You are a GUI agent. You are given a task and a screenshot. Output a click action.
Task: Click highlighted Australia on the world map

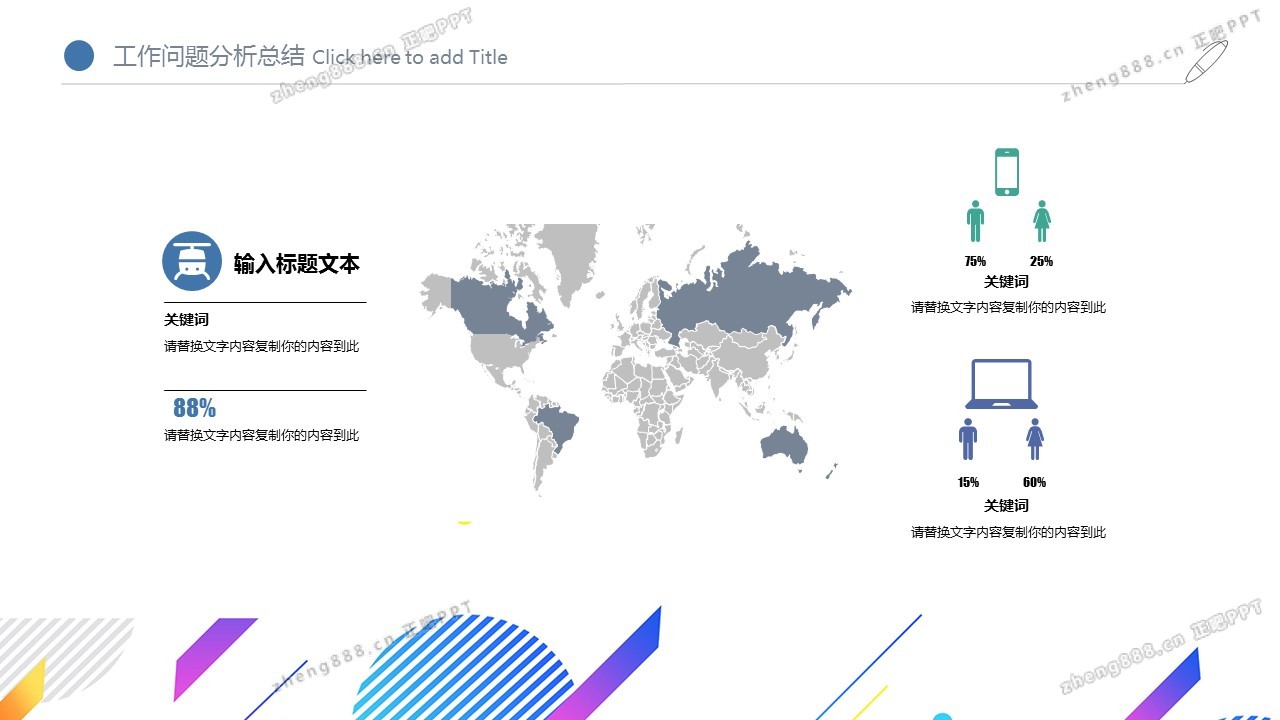pos(783,445)
